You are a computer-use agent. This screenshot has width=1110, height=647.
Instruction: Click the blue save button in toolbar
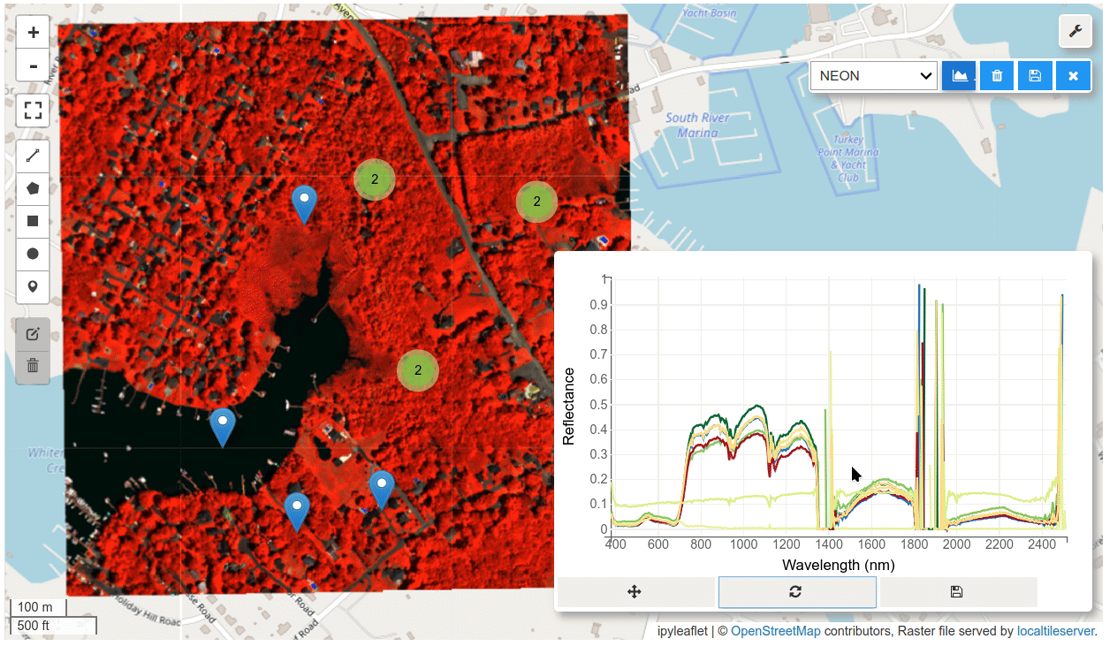[x=1035, y=76]
